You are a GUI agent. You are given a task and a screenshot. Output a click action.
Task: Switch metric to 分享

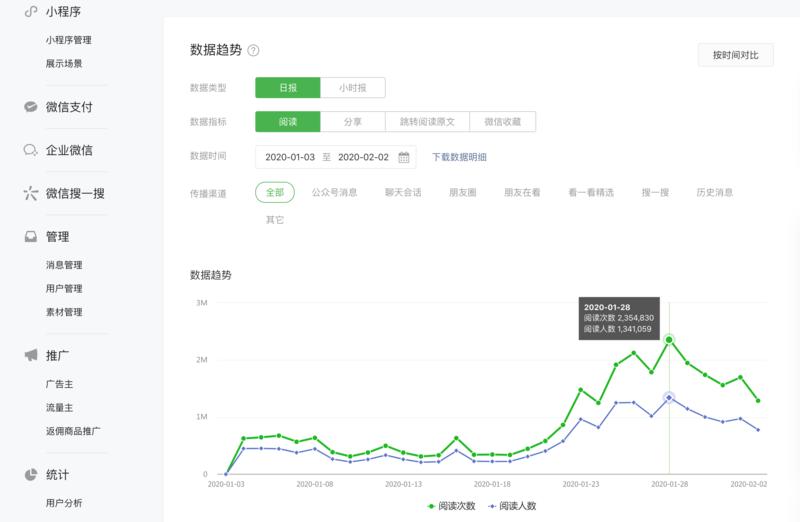(x=353, y=121)
